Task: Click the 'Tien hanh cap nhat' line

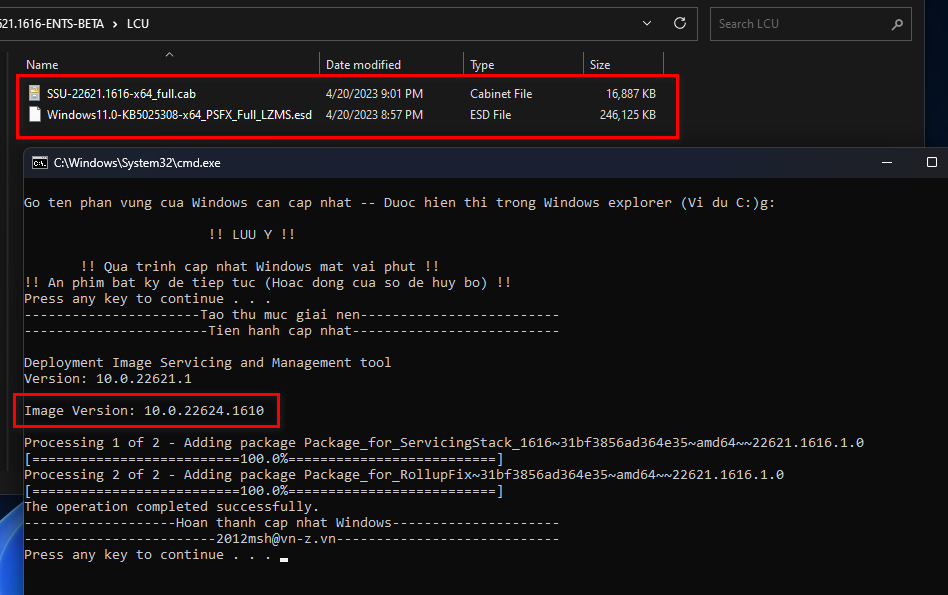Action: coord(291,331)
